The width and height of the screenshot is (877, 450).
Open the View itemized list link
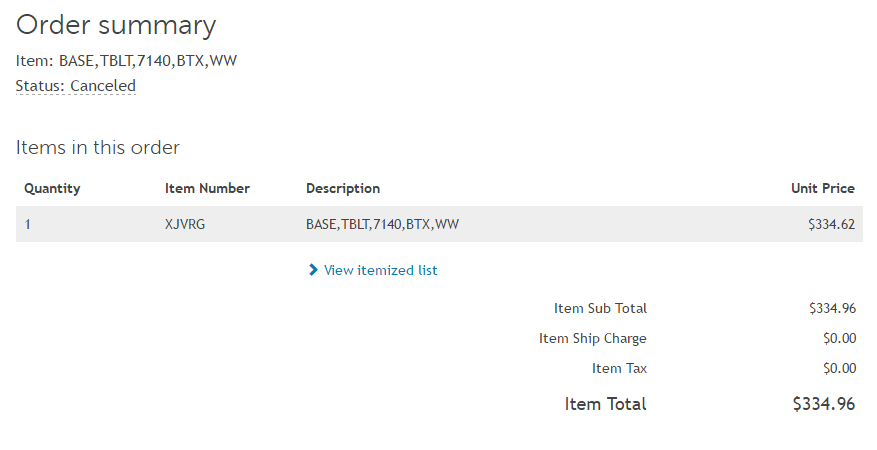click(380, 270)
